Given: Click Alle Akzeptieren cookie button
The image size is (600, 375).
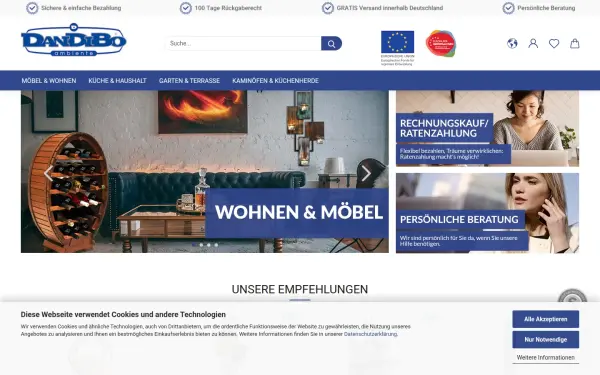Looking at the screenshot, I should coord(546,319).
